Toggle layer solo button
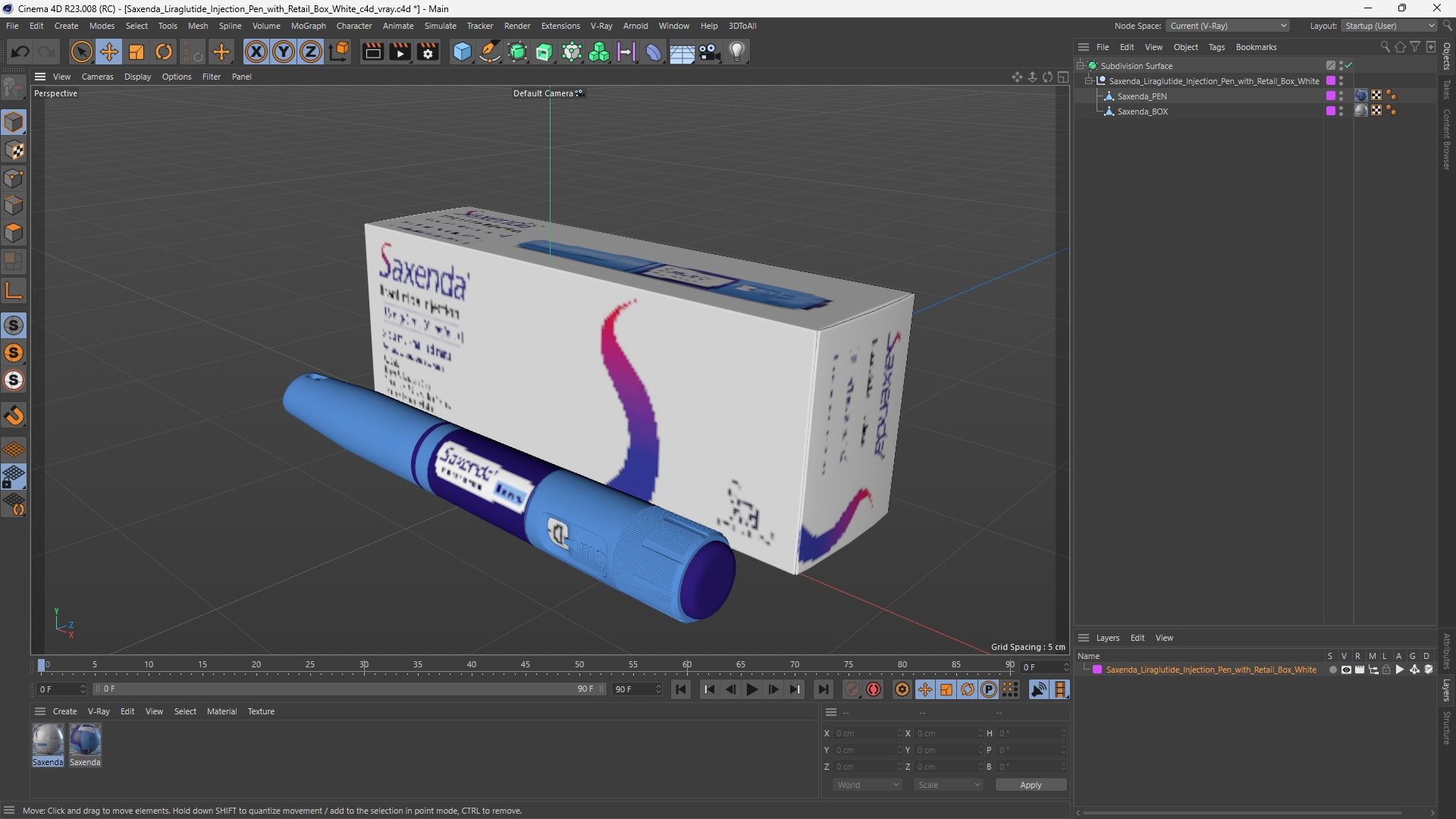 point(1332,670)
